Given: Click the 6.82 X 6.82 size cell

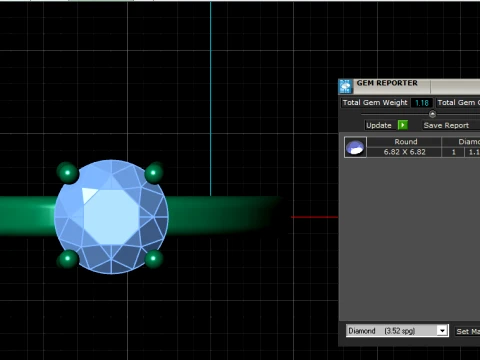Looking at the screenshot, I should [404, 152].
